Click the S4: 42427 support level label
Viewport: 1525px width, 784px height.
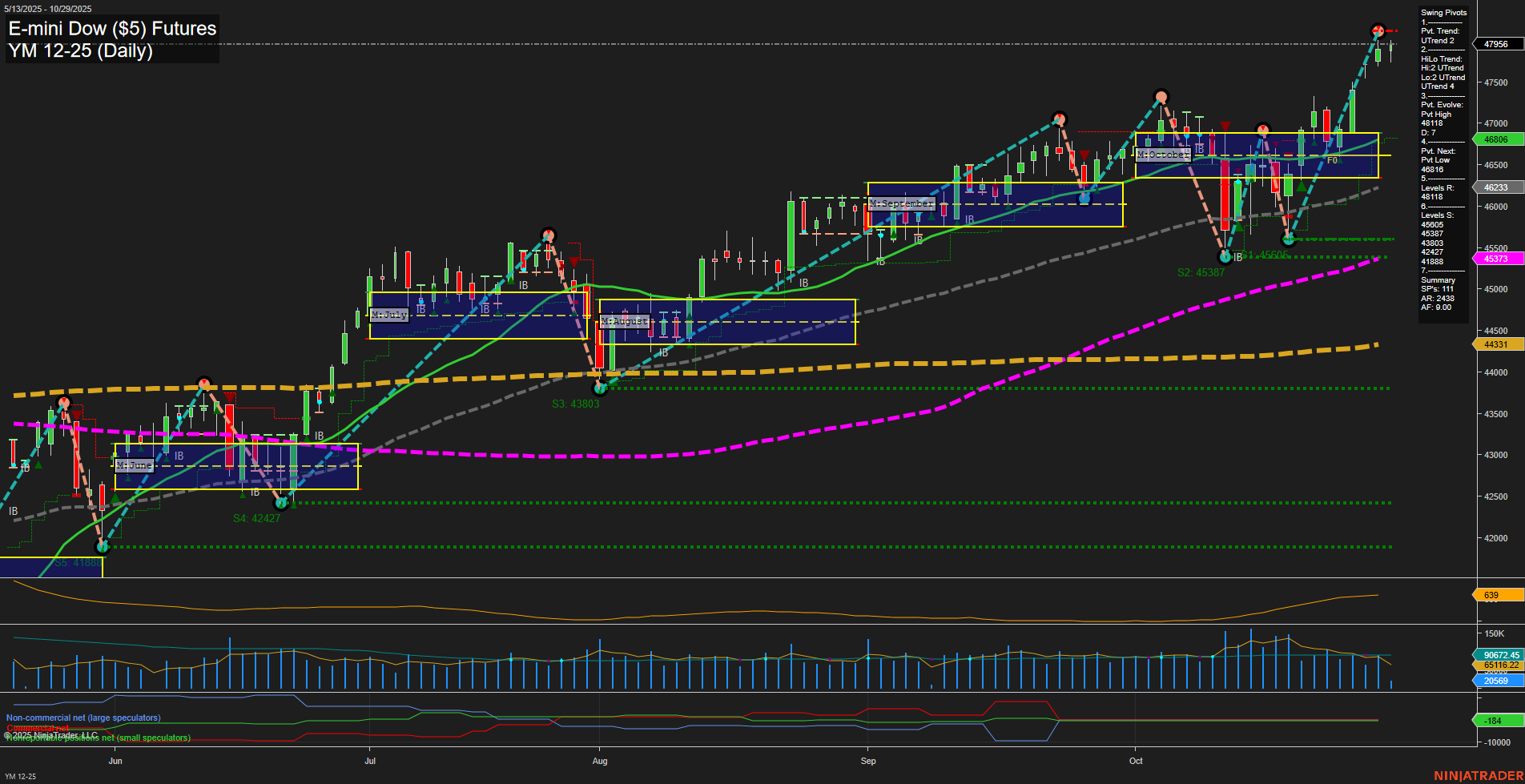pyautogui.click(x=257, y=518)
